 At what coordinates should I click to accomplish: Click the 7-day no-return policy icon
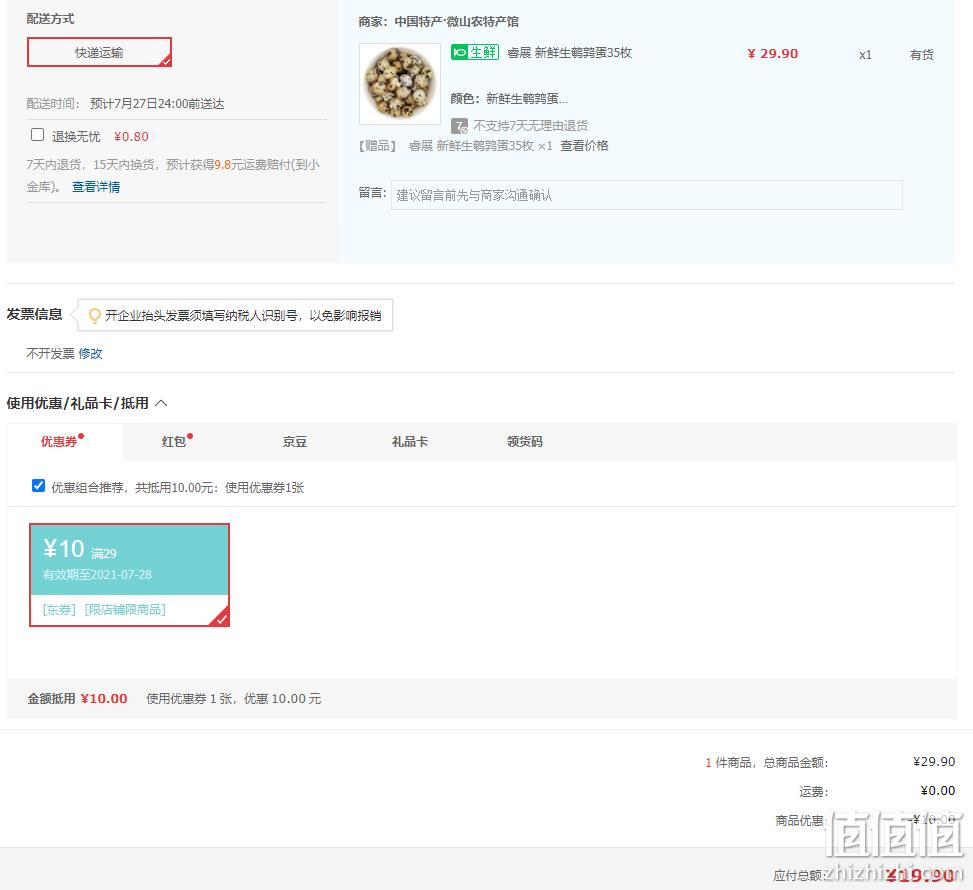459,126
